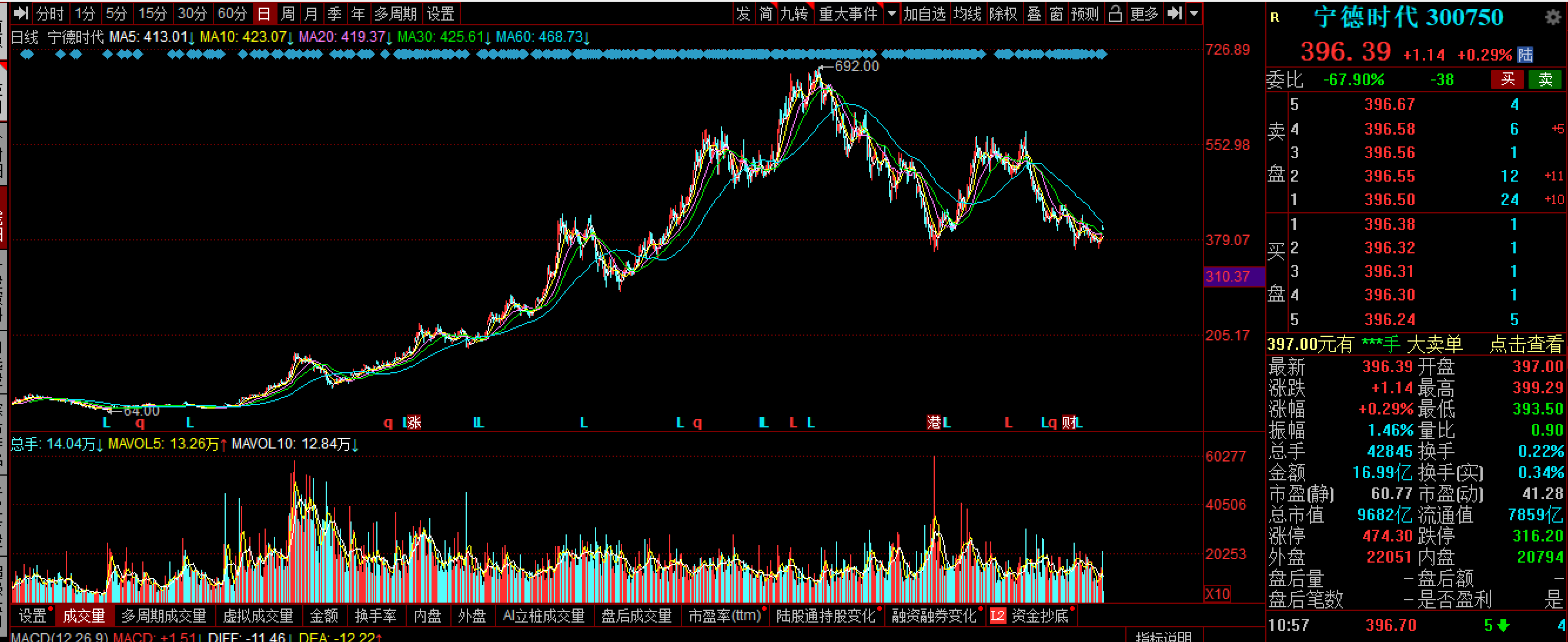1568x642 pixels.
Task: Select the 1分 period
Action: coord(85,14)
